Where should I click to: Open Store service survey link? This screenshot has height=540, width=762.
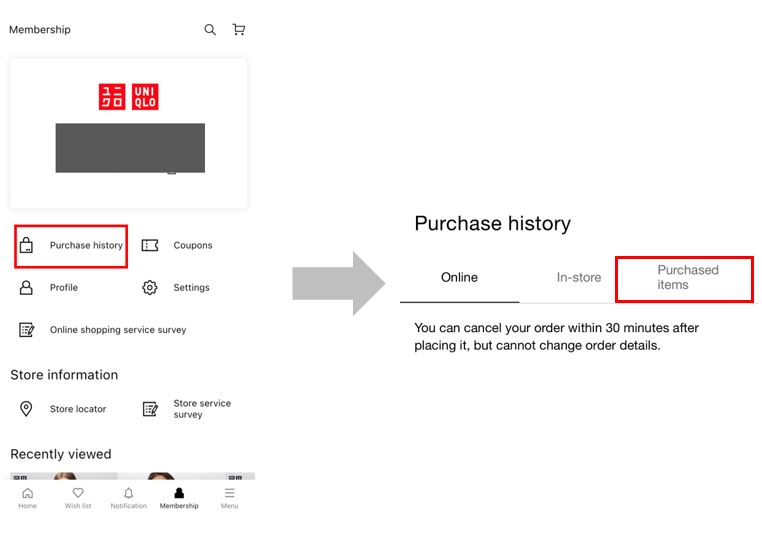202,409
